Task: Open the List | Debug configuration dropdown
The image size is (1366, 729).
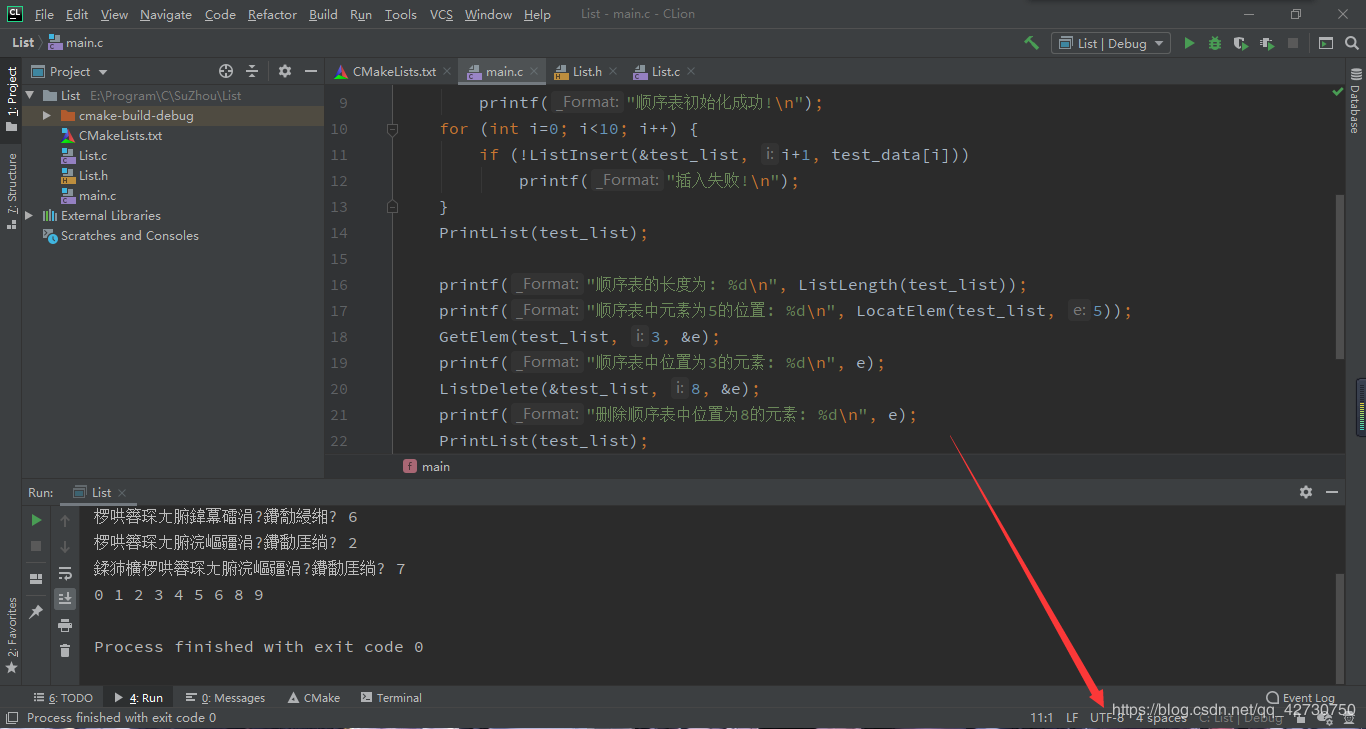Action: point(1110,43)
